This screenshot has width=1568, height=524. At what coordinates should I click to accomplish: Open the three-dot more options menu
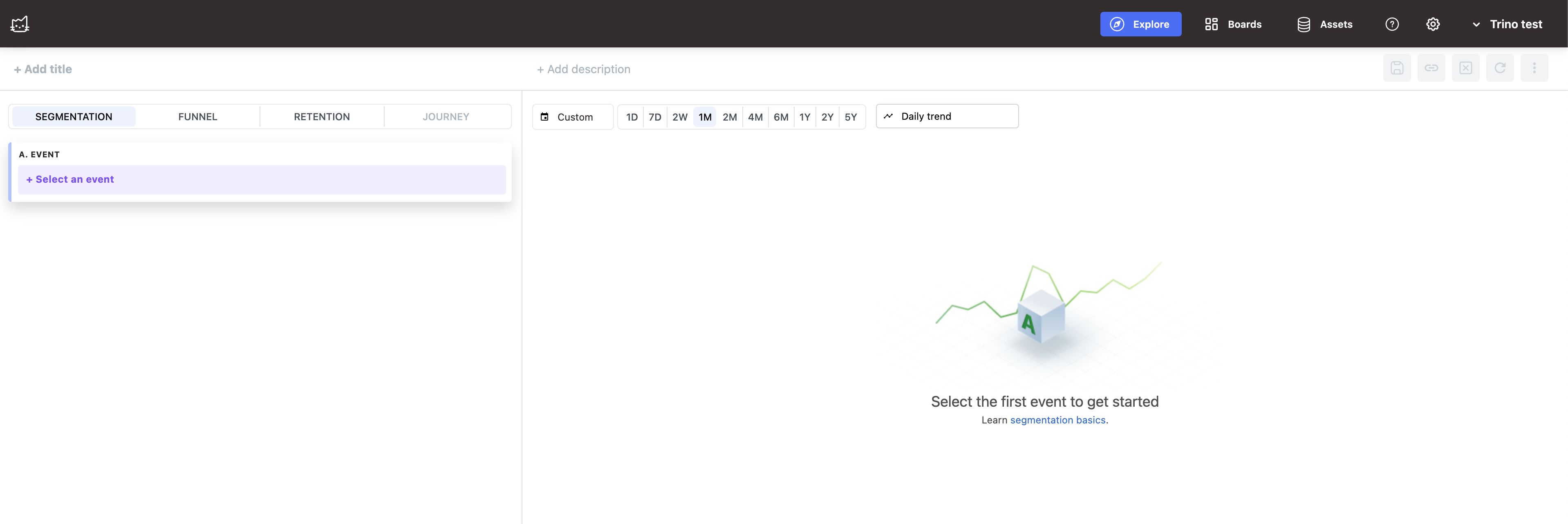(x=1533, y=68)
